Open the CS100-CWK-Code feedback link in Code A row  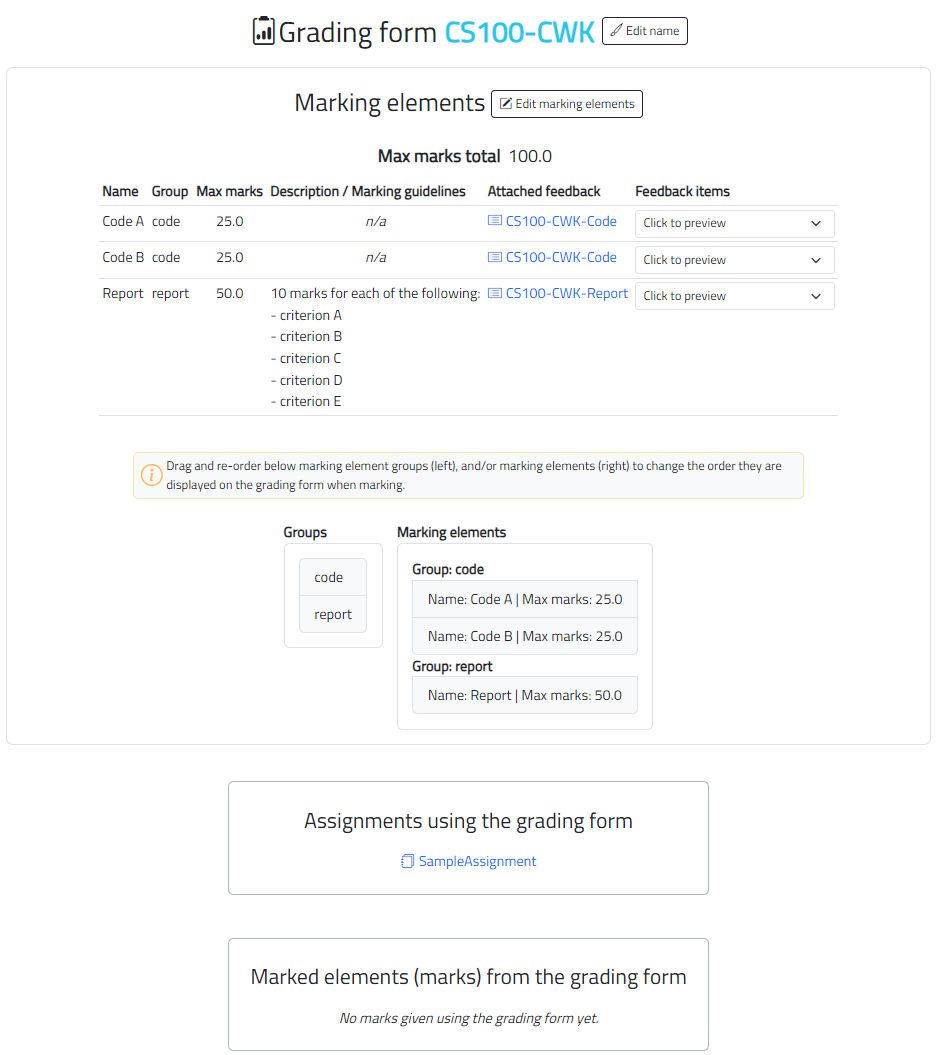[560, 220]
